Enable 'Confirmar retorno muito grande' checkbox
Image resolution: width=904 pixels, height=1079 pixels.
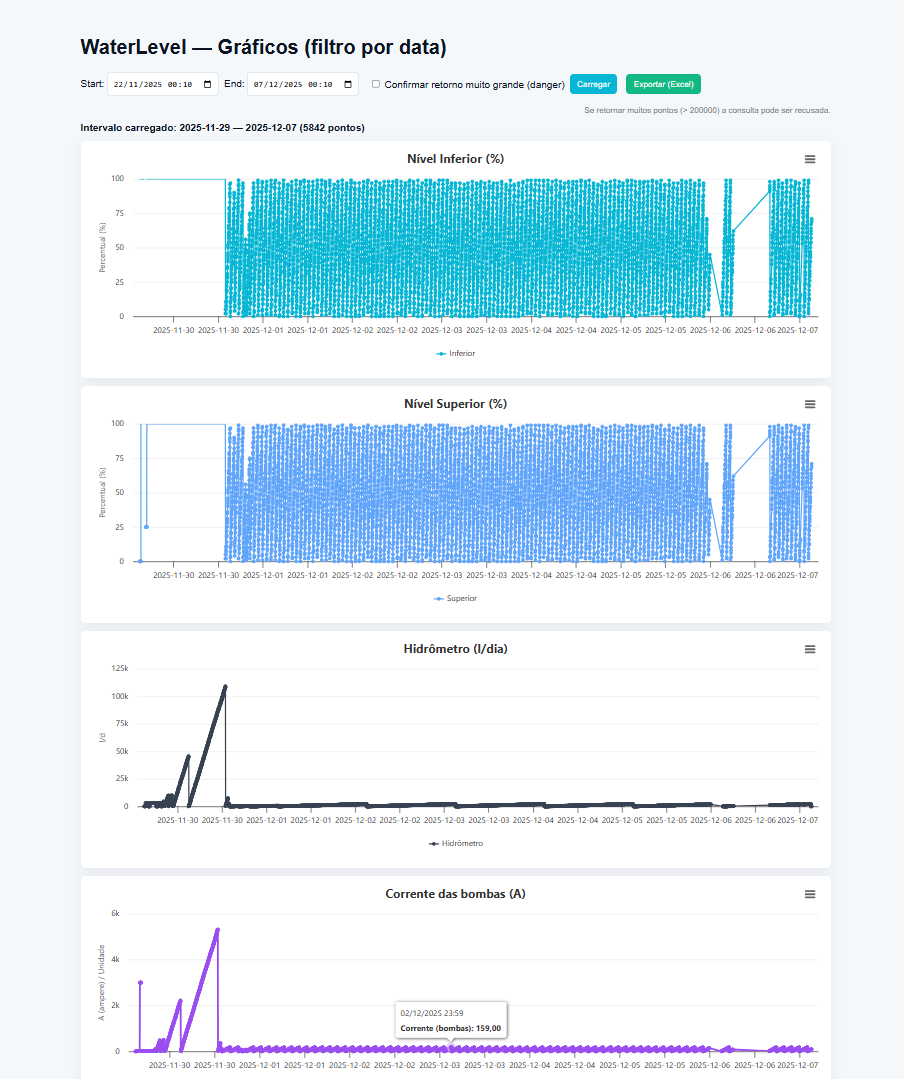[376, 85]
